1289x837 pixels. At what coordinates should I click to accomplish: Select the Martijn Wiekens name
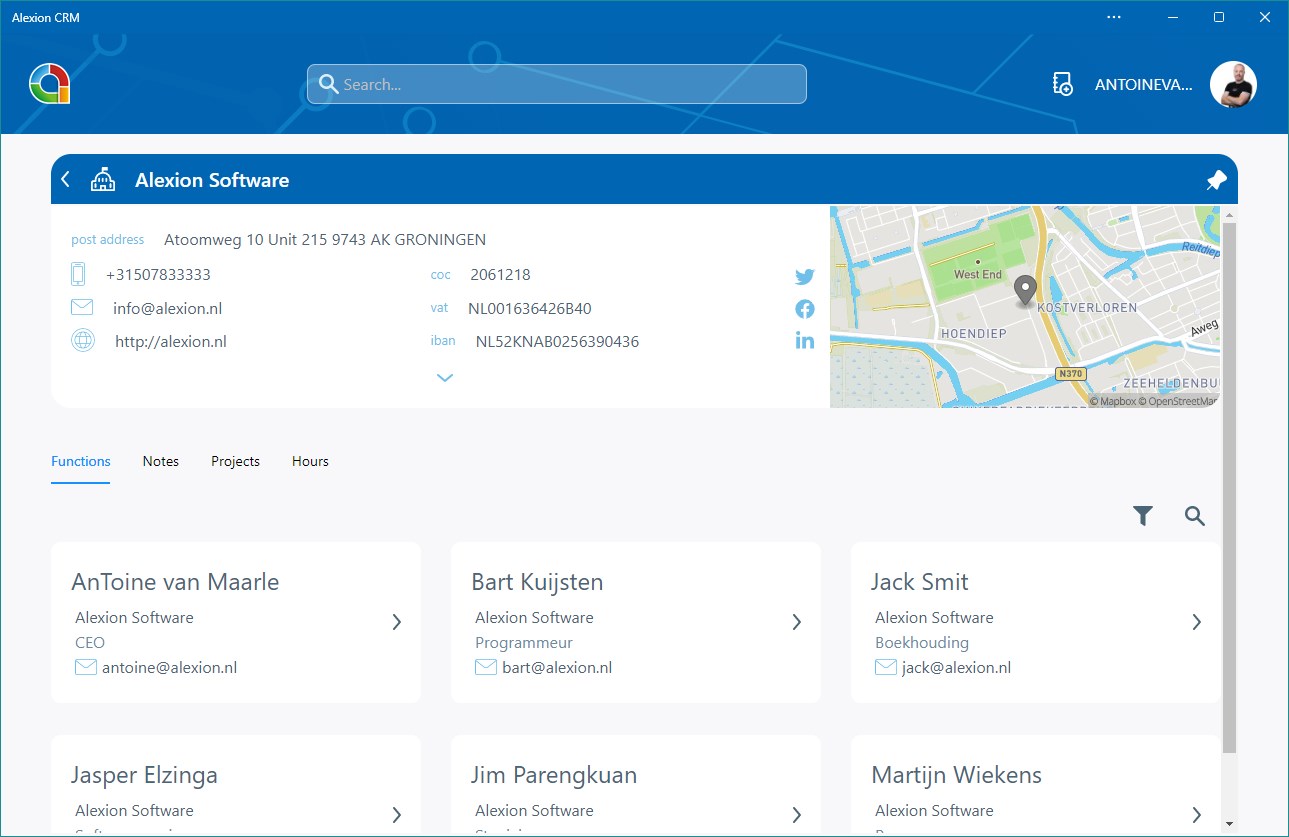tap(957, 775)
